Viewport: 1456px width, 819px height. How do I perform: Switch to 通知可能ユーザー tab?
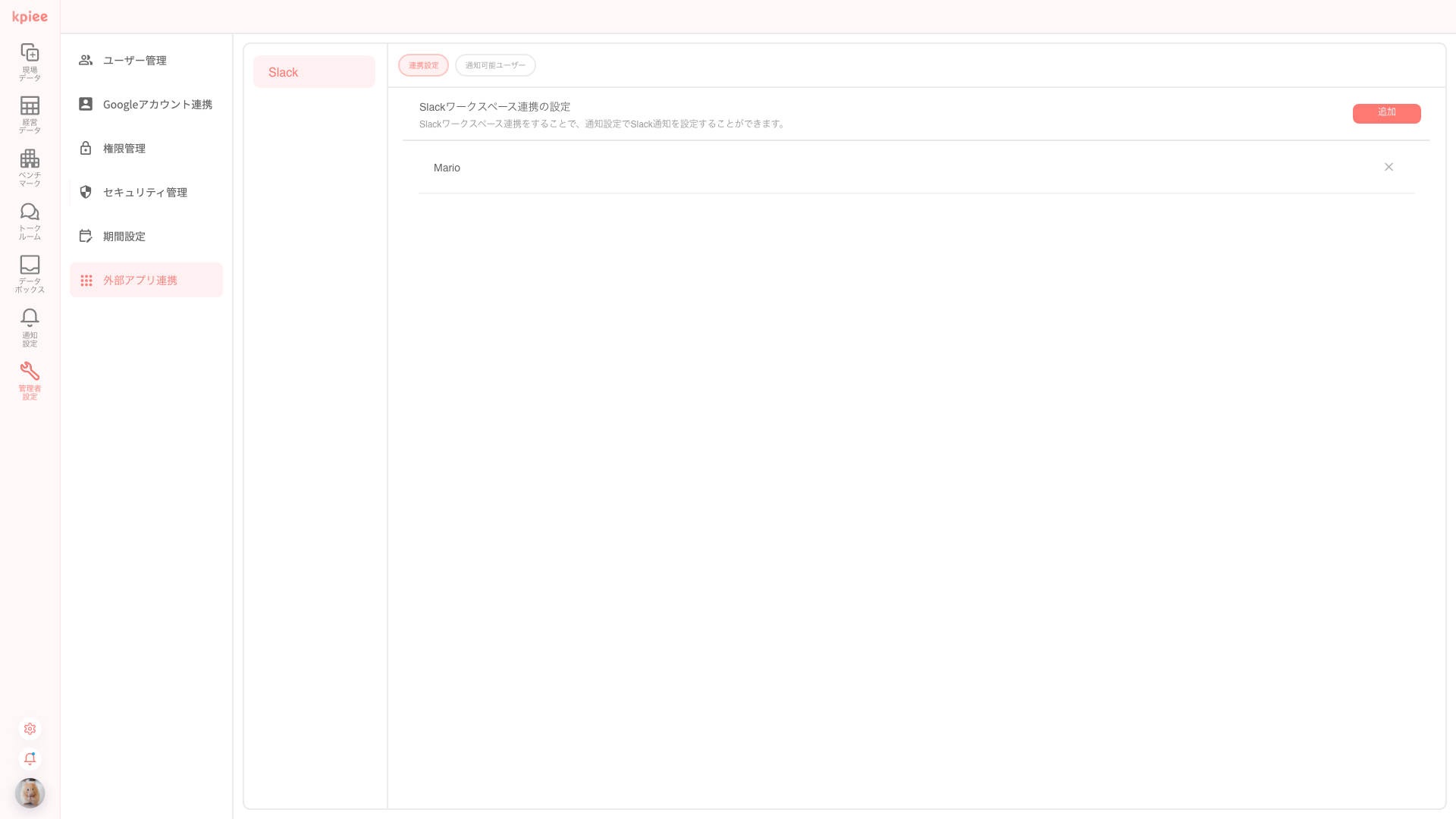495,65
